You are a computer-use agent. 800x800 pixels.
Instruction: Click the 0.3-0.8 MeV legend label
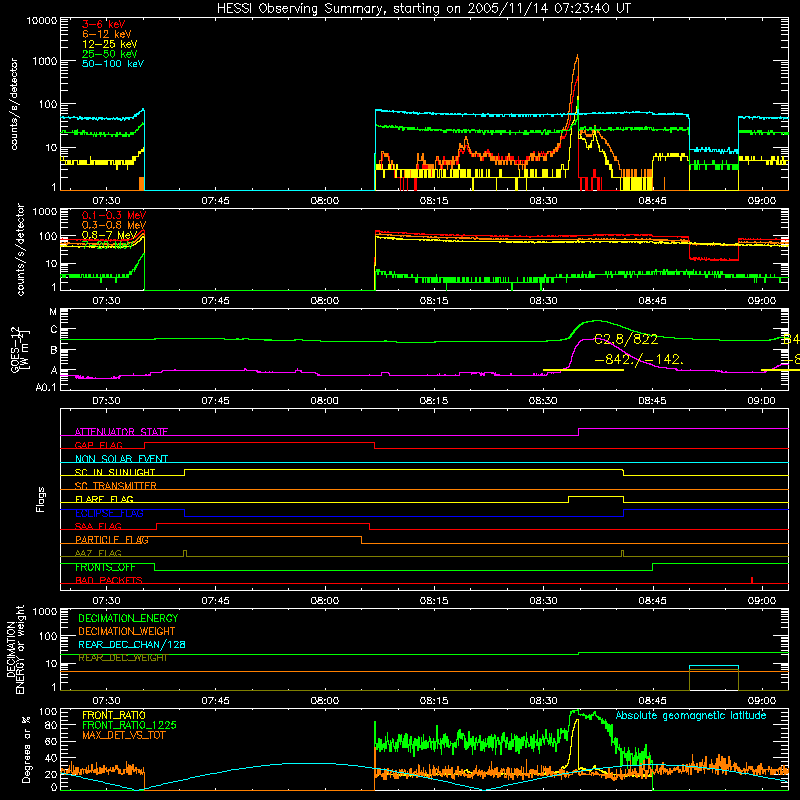[114, 225]
